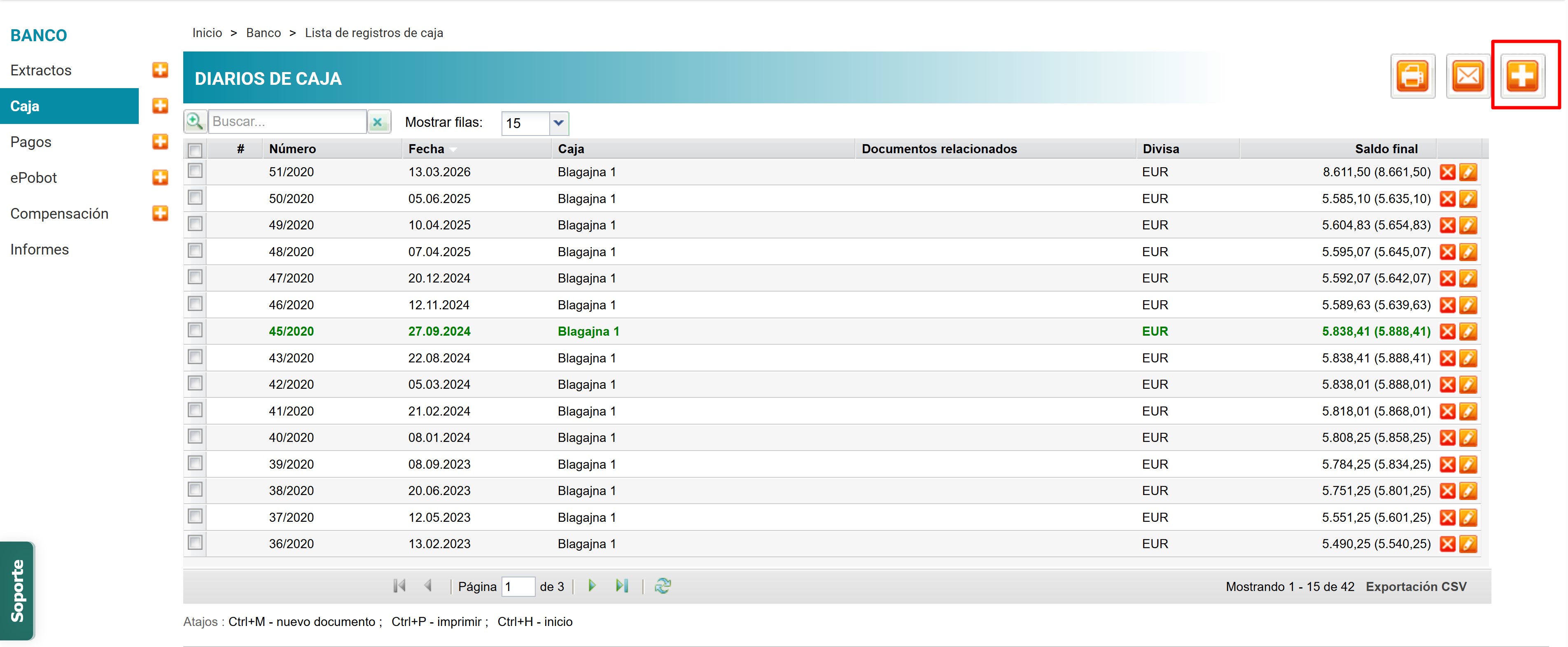Image resolution: width=1568 pixels, height=647 pixels.
Task: Edit record 45/2020 with pencil icon
Action: [1468, 332]
